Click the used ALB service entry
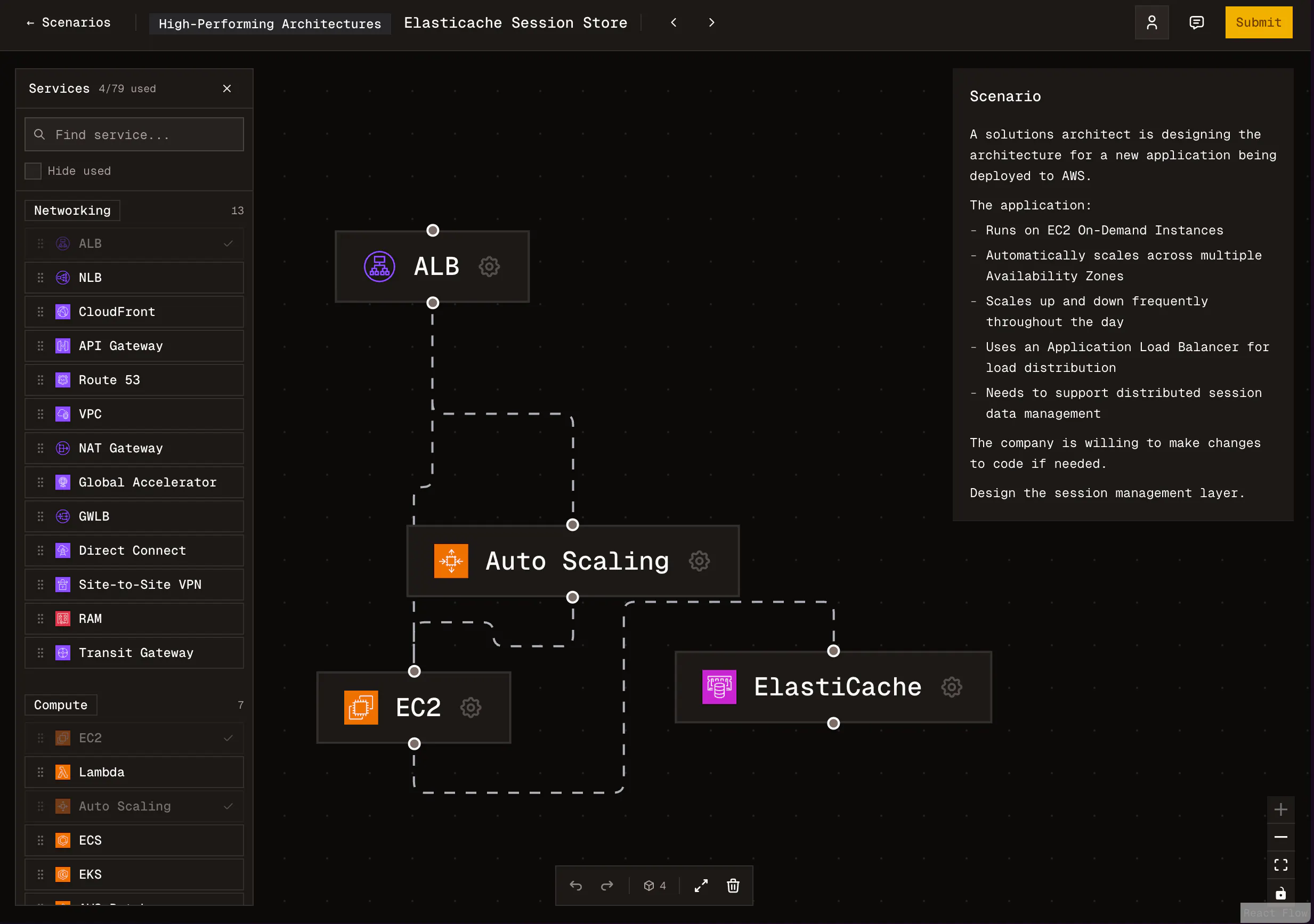 (134, 244)
